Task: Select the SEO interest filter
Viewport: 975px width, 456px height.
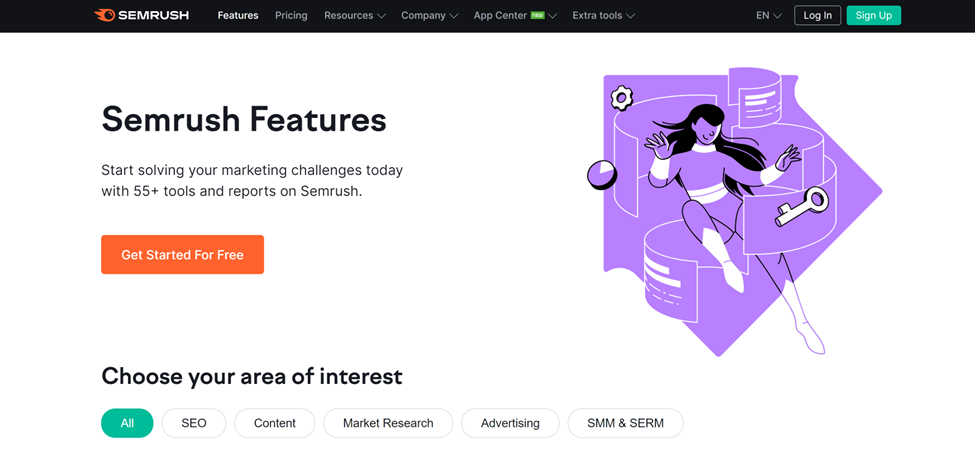Action: click(x=194, y=423)
